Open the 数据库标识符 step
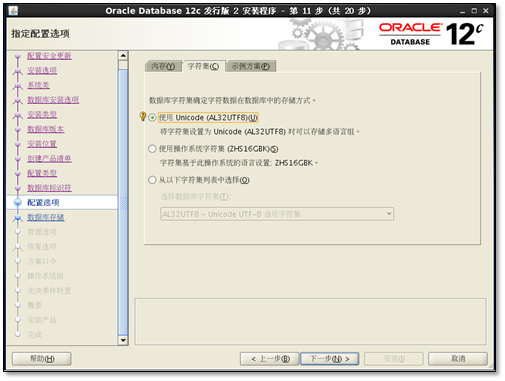 click(49, 188)
